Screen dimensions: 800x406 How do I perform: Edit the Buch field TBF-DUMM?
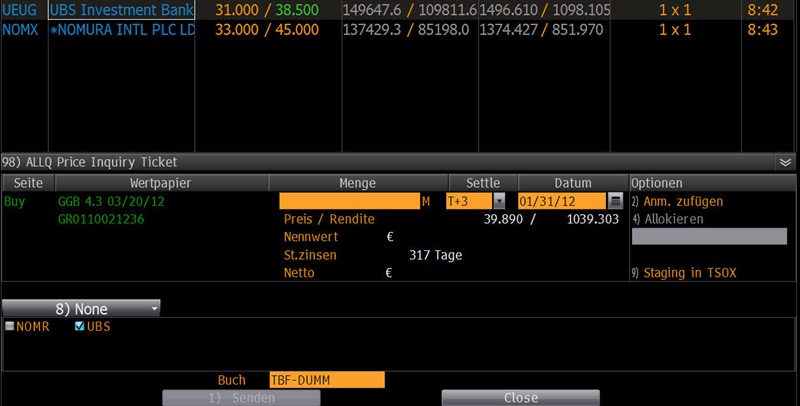click(326, 380)
